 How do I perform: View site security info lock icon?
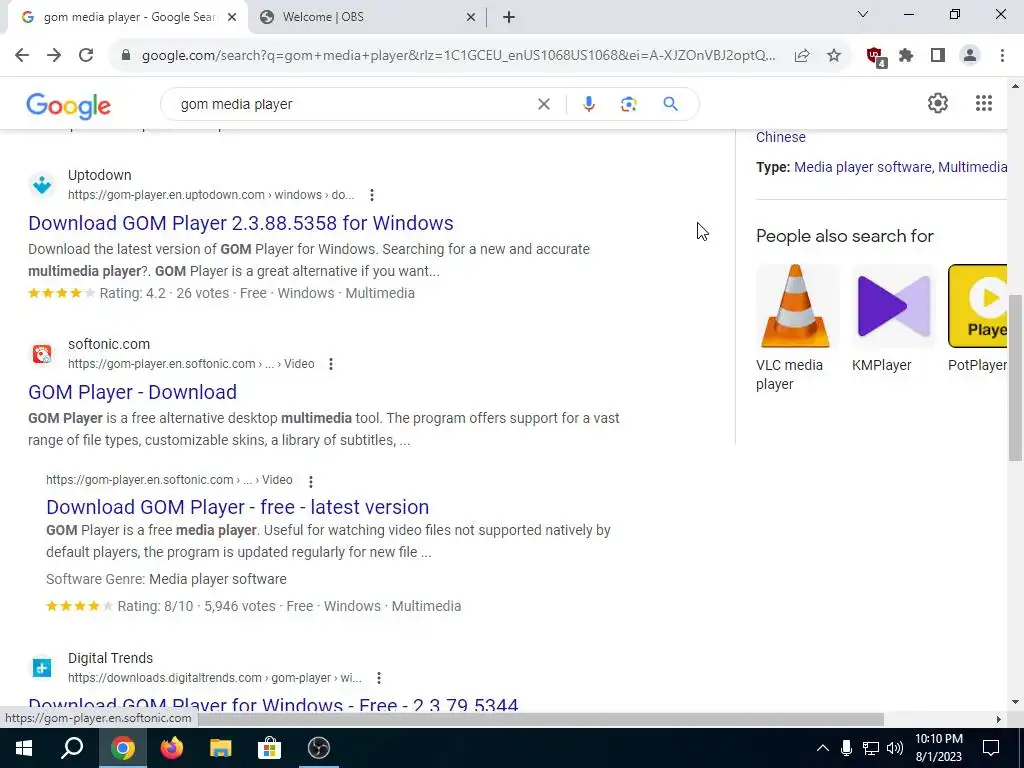click(x=126, y=56)
